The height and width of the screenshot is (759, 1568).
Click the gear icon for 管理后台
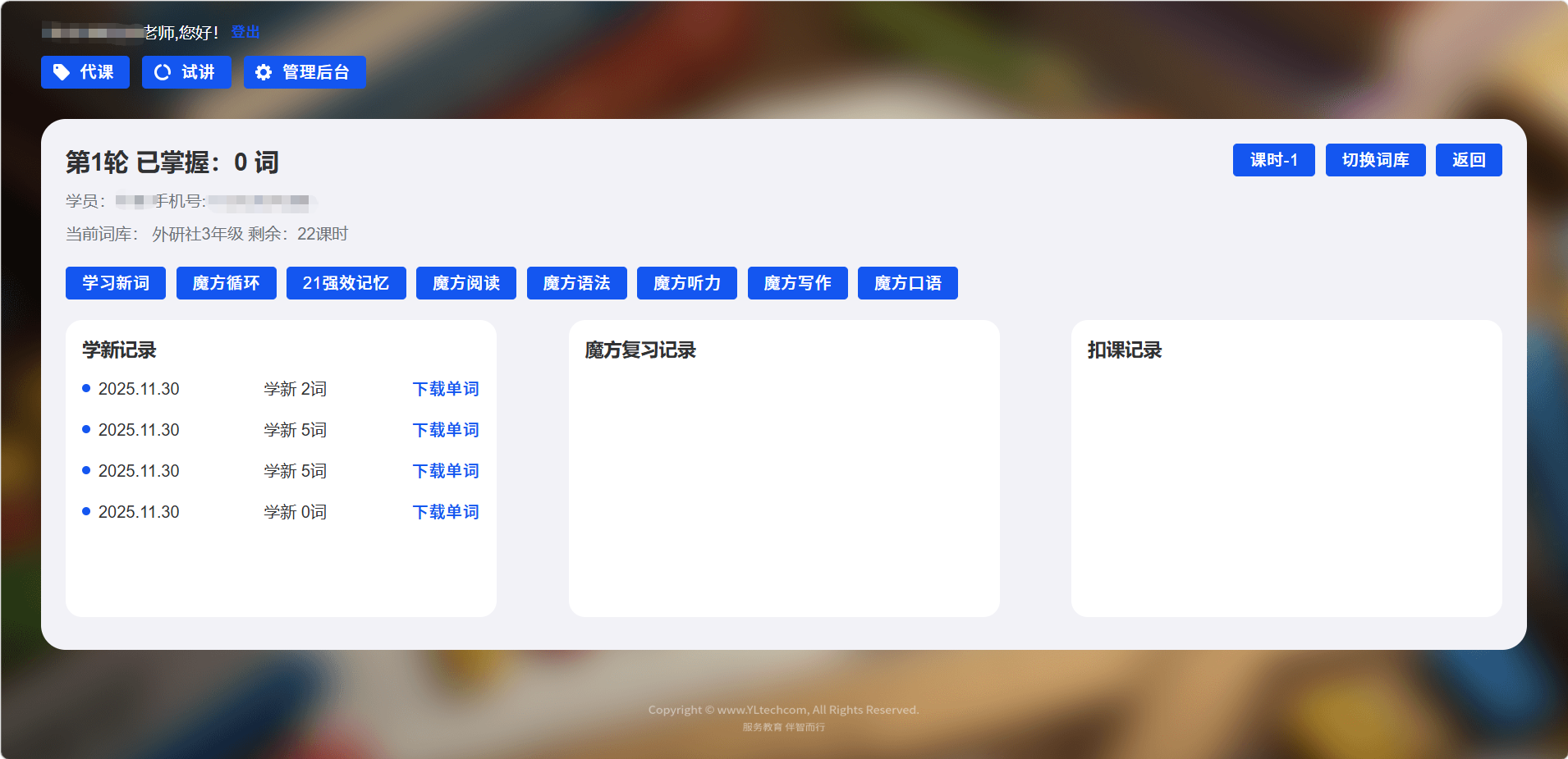[264, 72]
